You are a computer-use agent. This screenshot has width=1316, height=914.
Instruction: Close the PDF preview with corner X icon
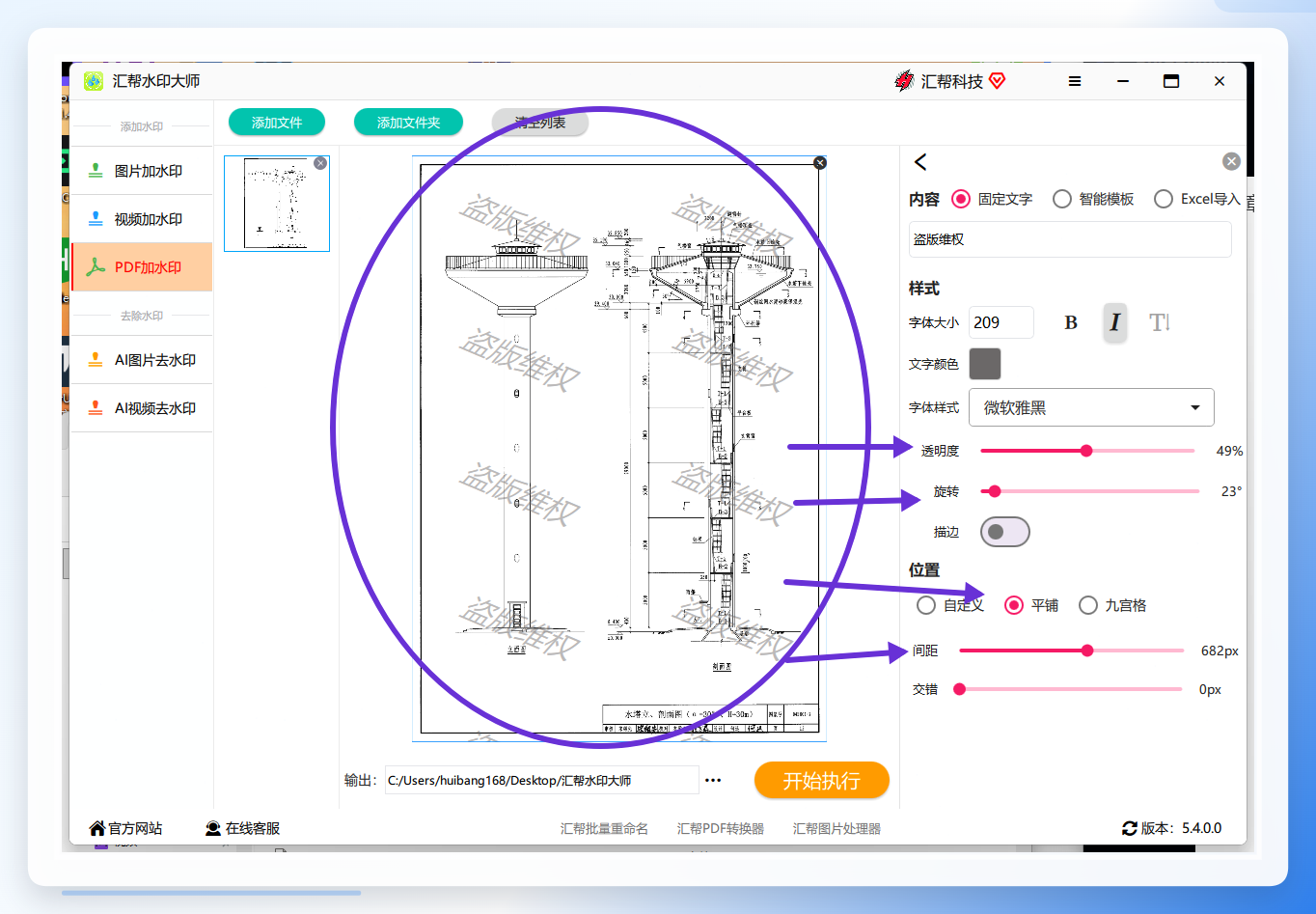pos(820,162)
